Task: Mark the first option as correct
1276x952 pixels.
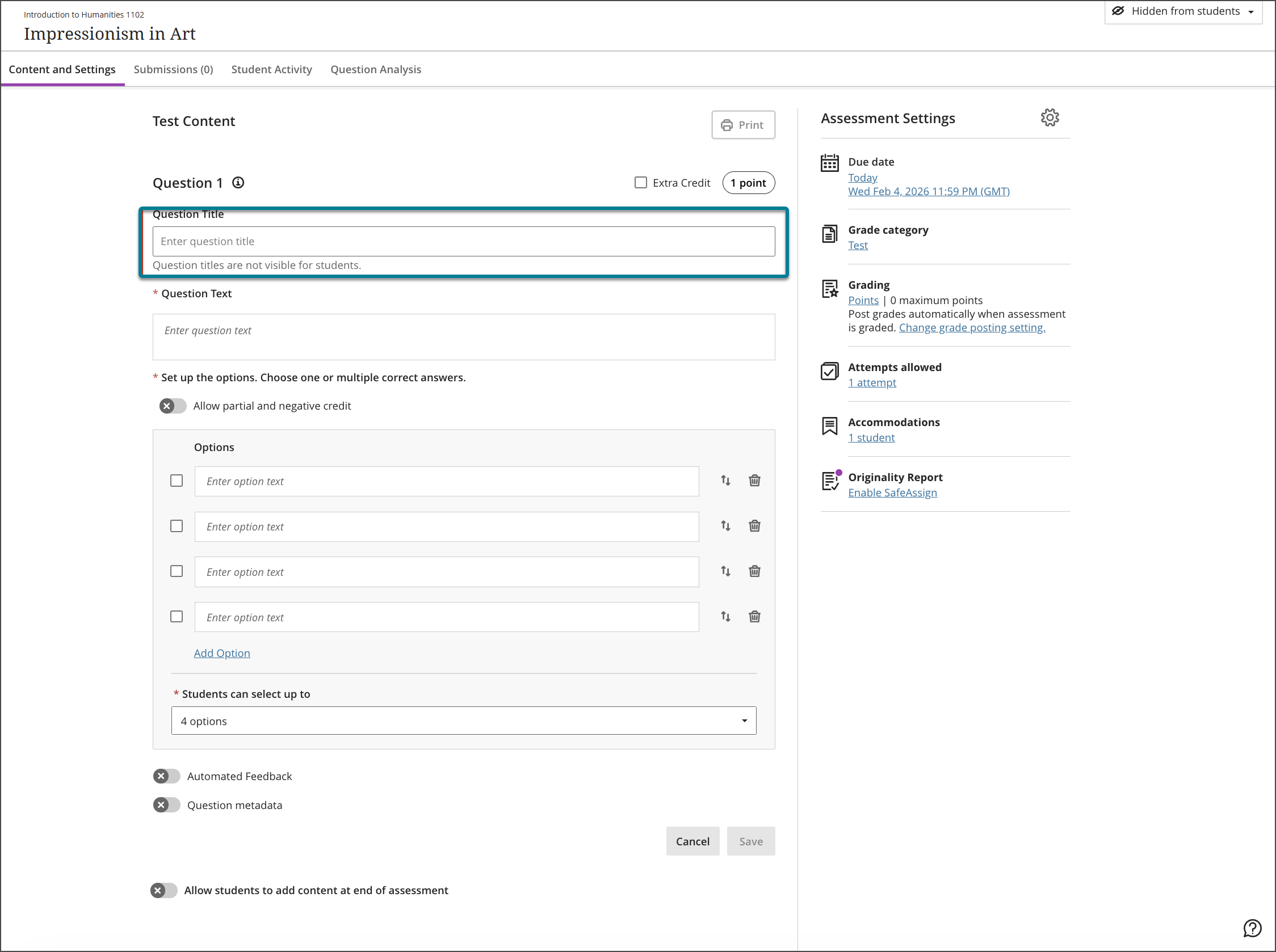Action: coord(177,481)
